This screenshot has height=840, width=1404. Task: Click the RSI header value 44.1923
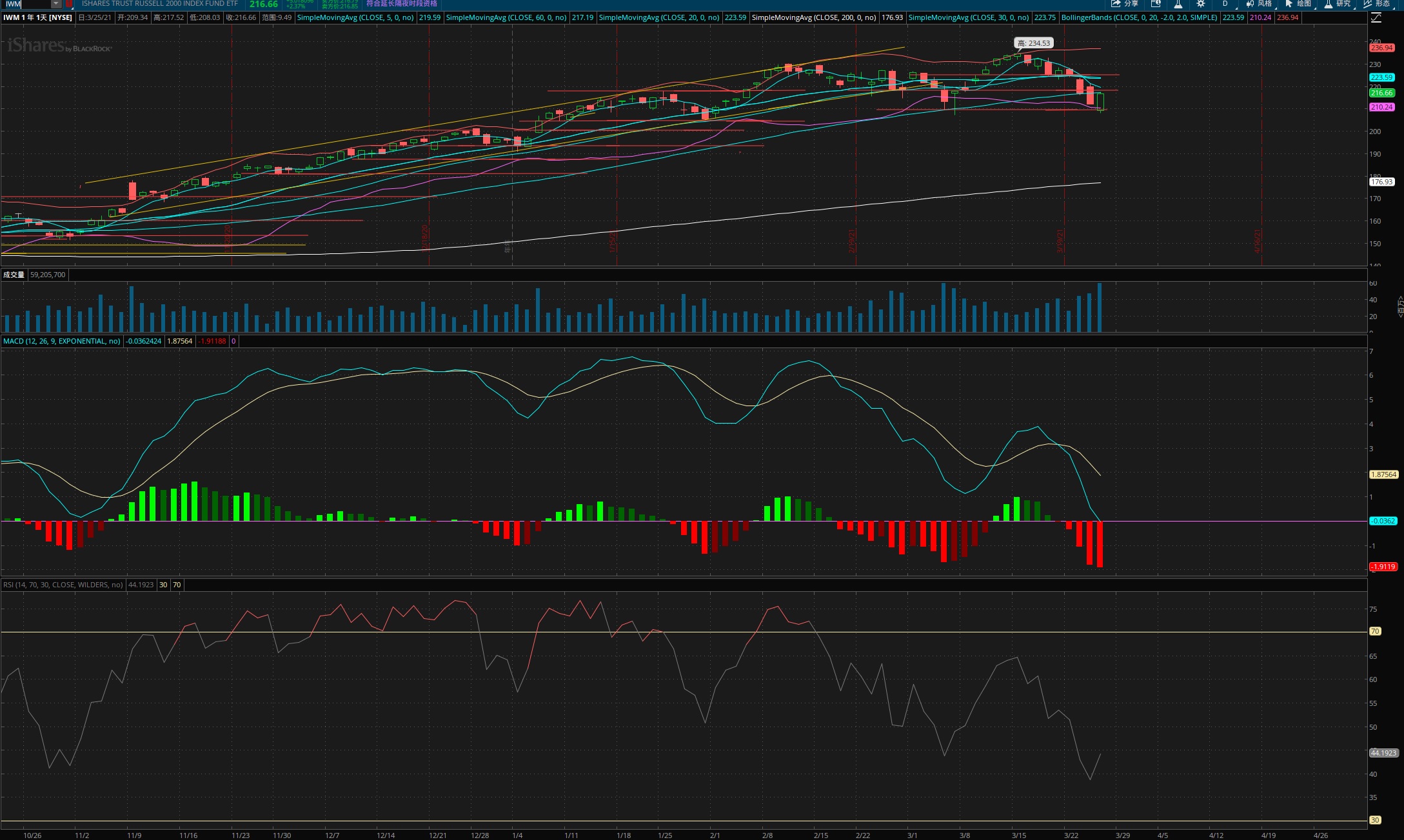pyautogui.click(x=141, y=585)
